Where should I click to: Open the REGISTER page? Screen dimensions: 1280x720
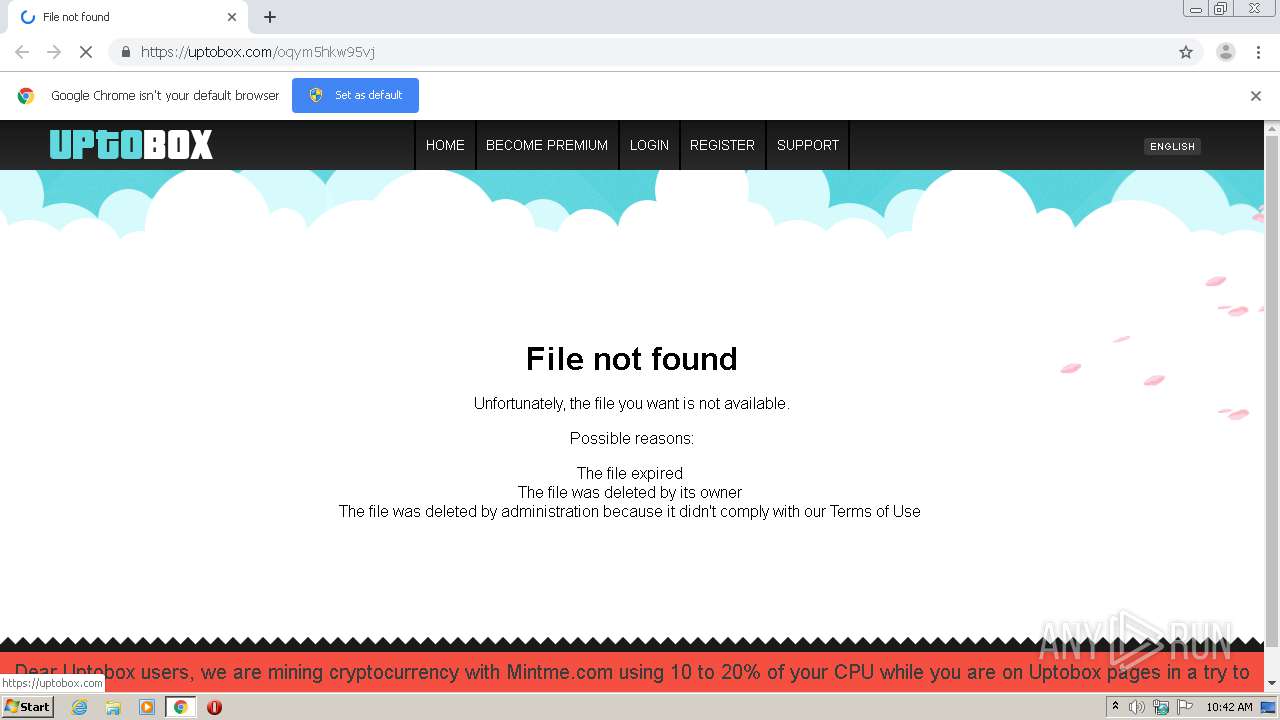click(x=722, y=145)
